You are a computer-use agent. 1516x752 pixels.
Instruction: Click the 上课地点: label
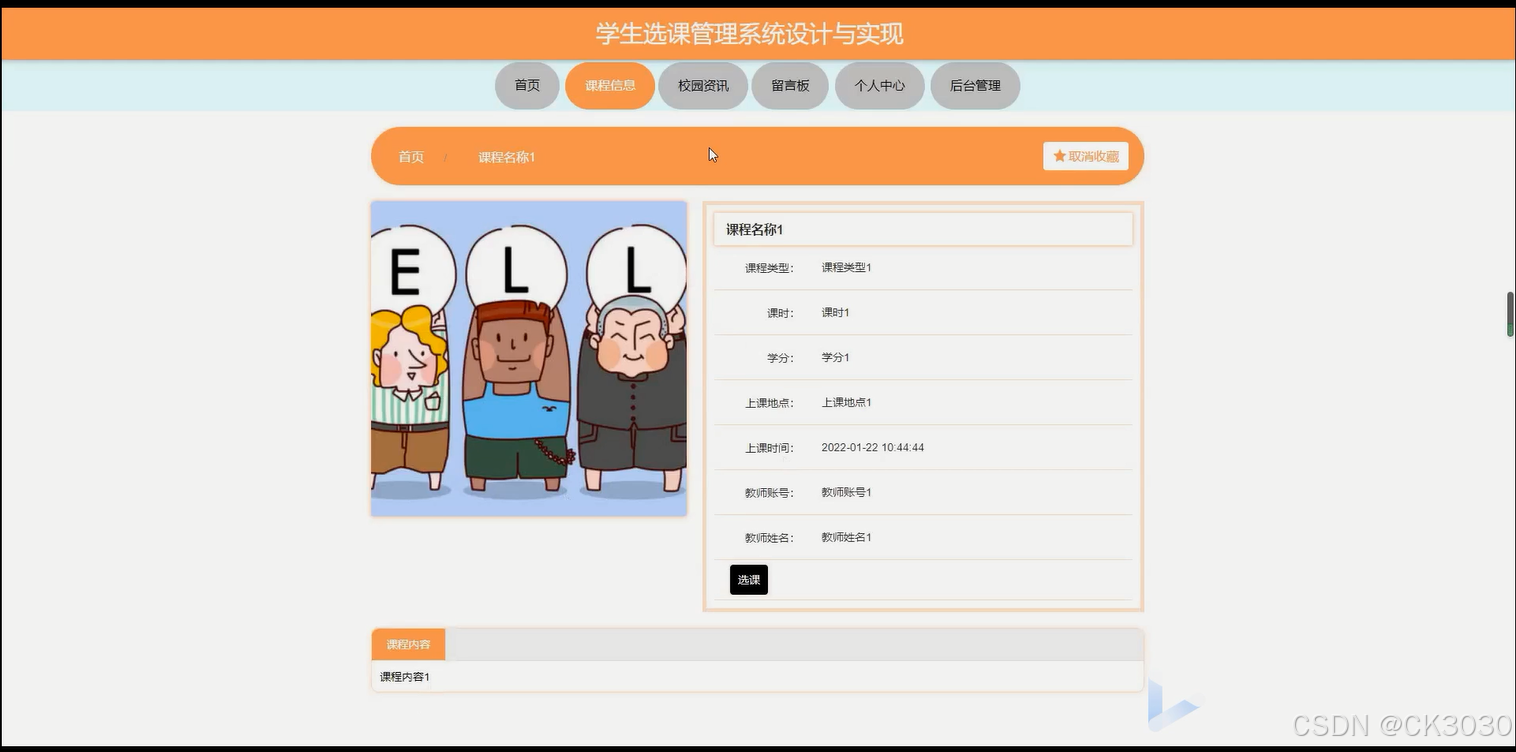point(769,403)
